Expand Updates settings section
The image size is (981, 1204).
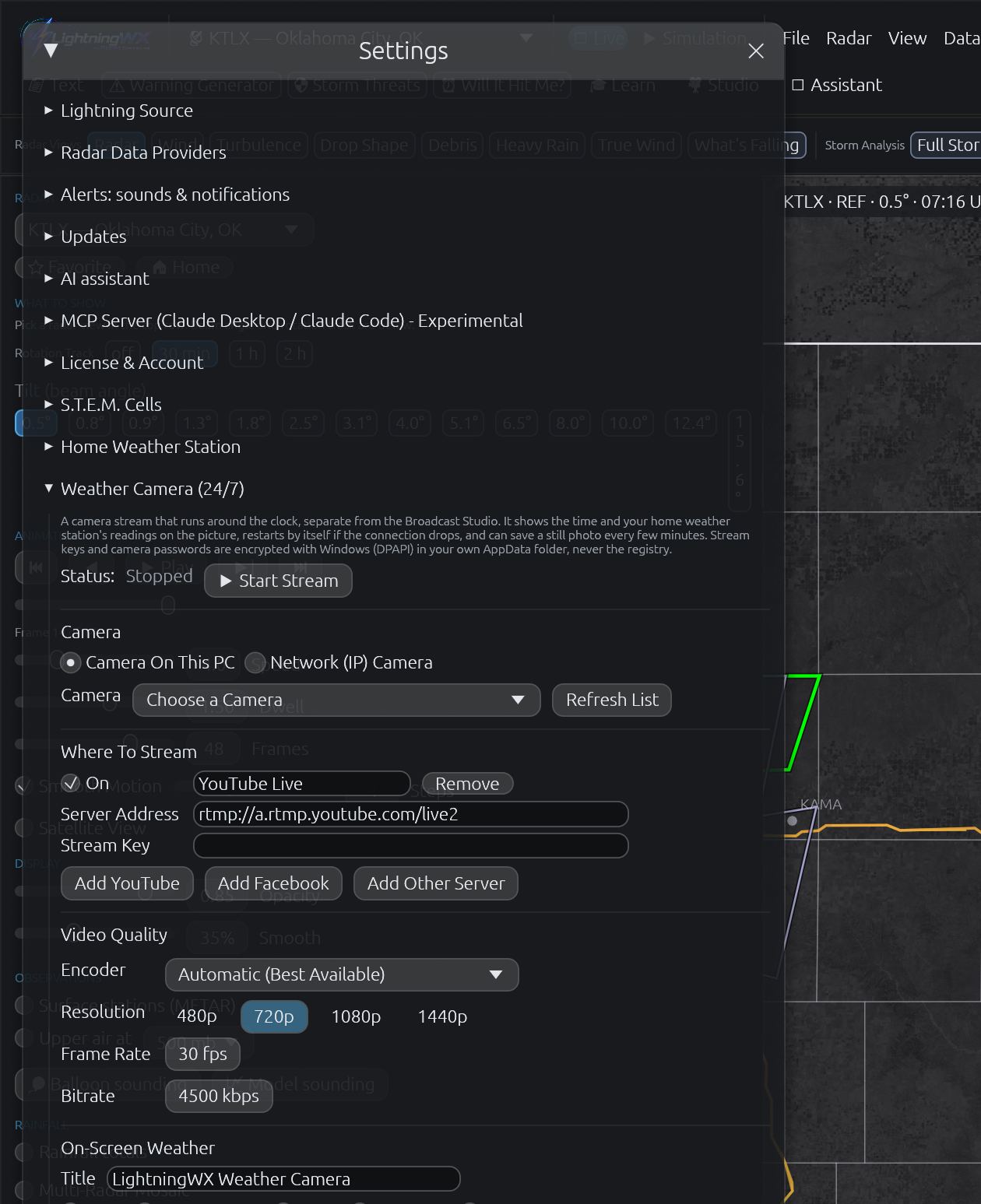pos(86,237)
